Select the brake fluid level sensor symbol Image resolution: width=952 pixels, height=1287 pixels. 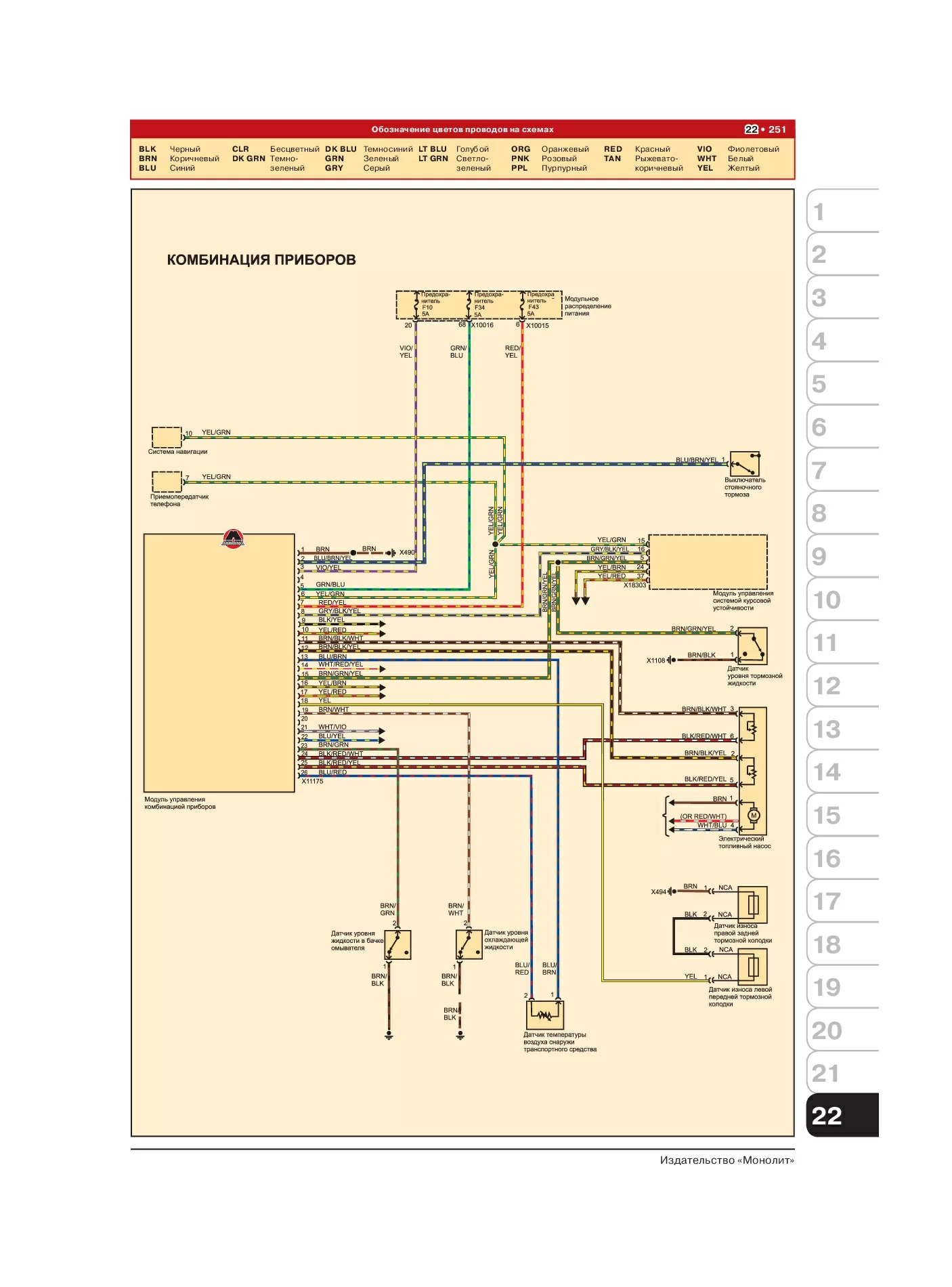point(752,647)
